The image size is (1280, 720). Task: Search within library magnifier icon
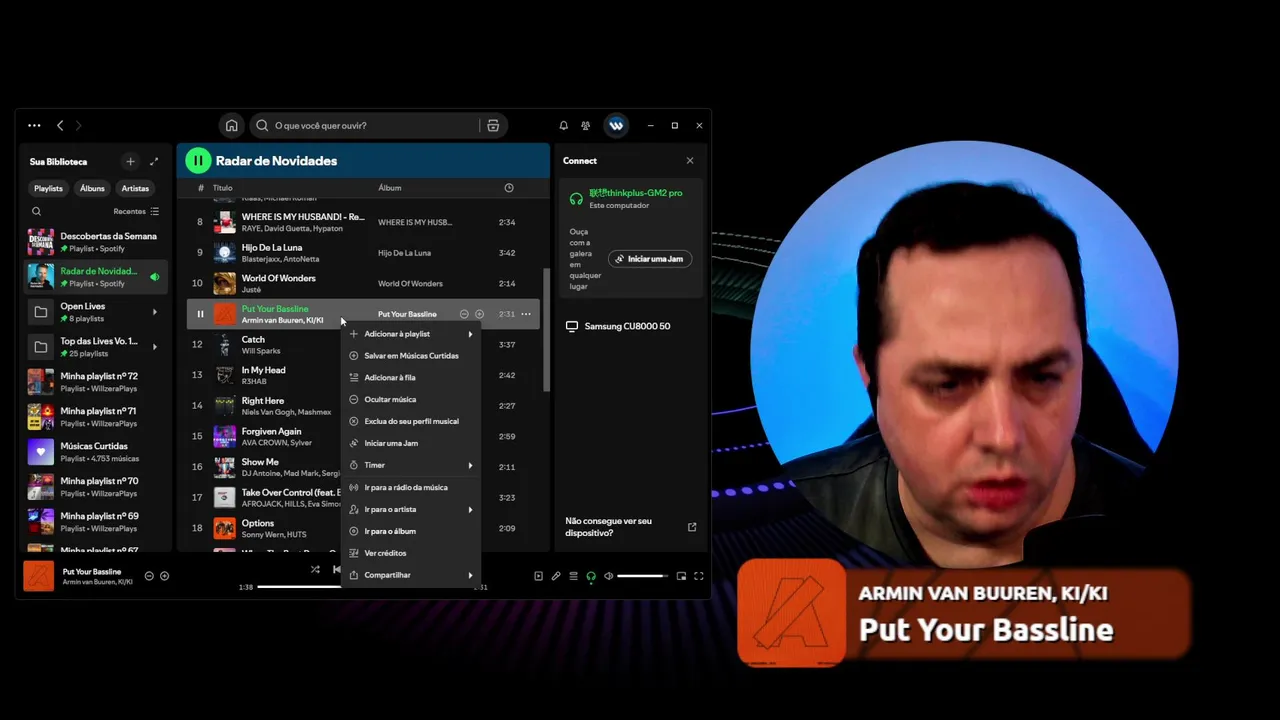tap(36, 212)
